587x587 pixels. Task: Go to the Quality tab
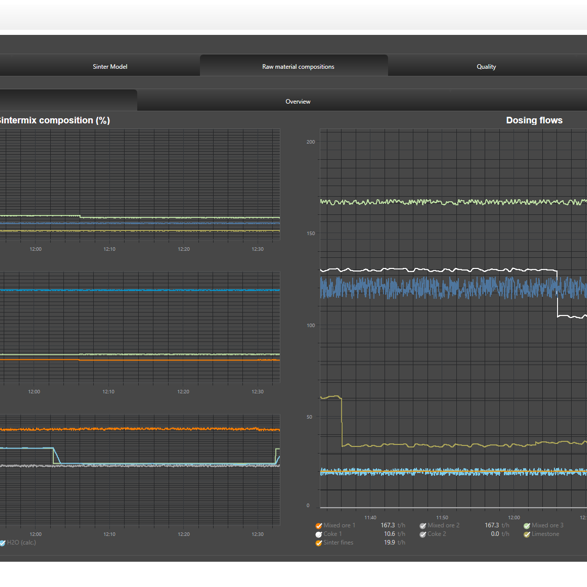(487, 66)
